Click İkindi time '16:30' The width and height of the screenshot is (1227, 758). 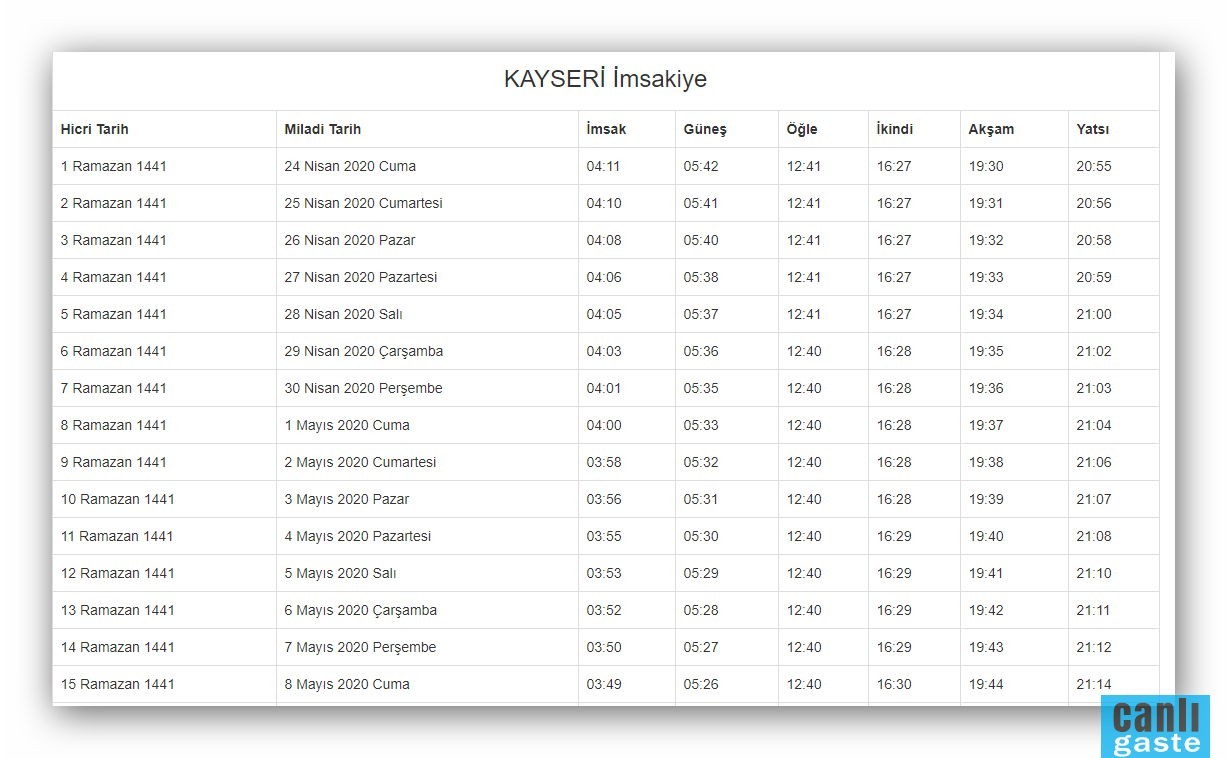894,684
